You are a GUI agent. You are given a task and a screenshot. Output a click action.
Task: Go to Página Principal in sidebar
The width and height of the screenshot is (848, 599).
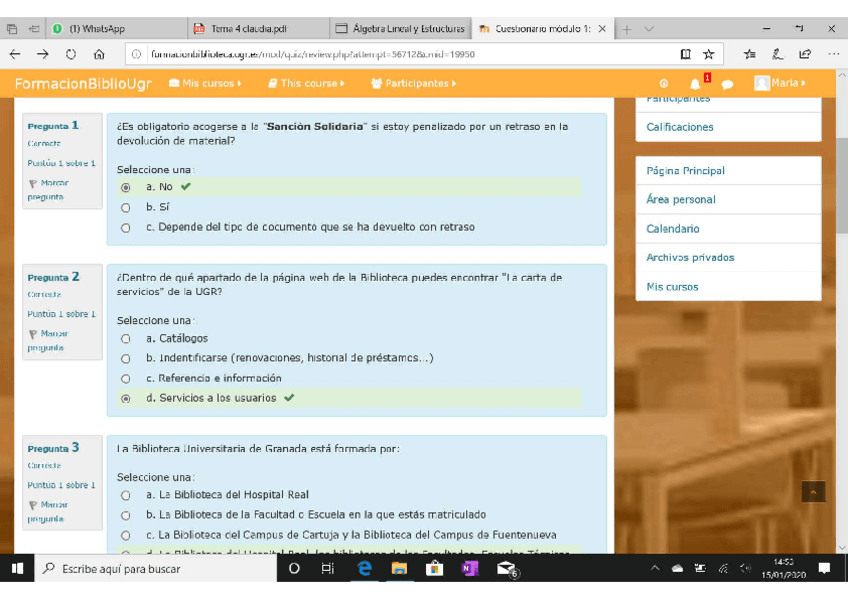(x=685, y=171)
